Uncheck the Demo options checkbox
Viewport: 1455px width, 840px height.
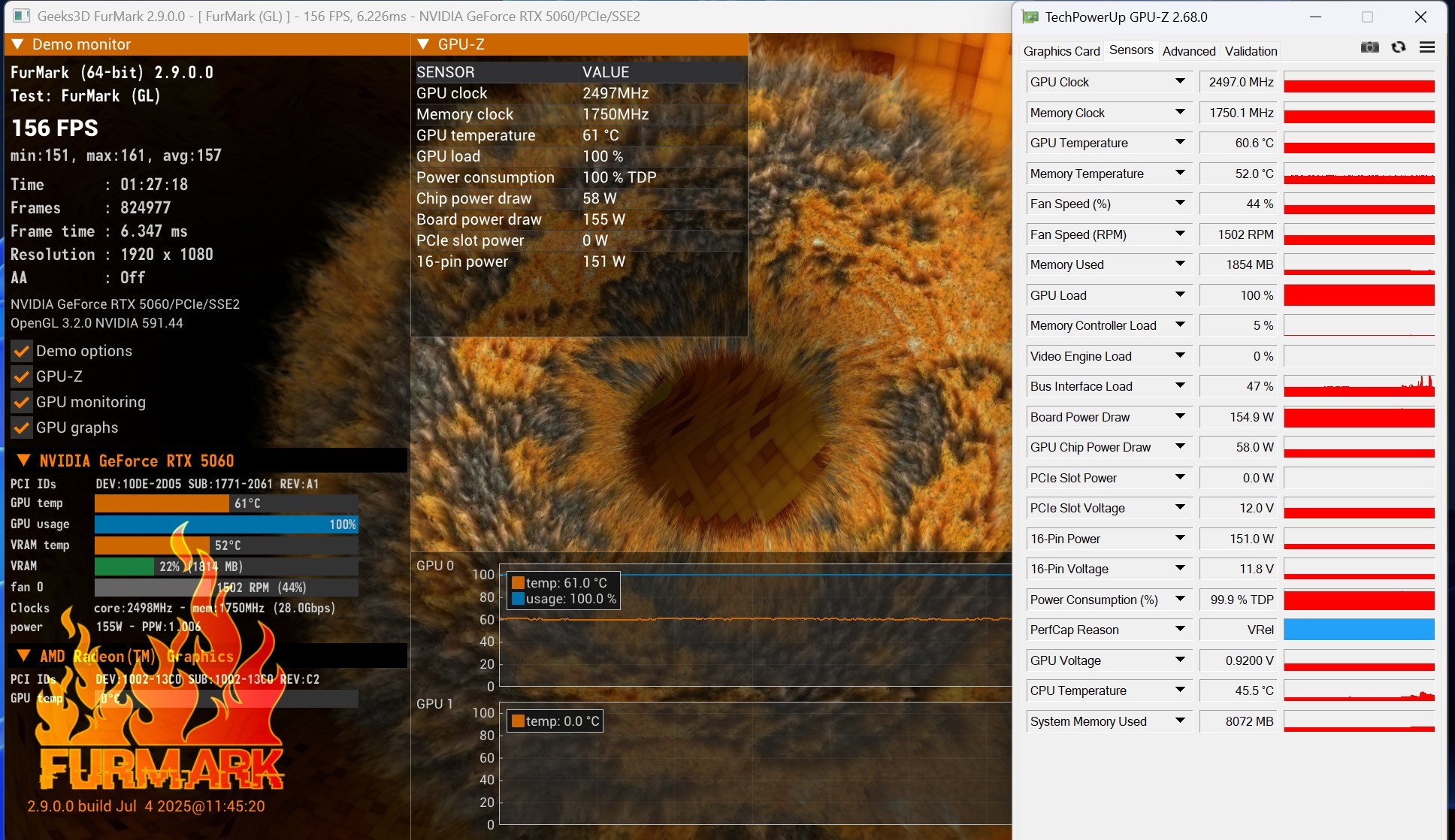pyautogui.click(x=22, y=352)
